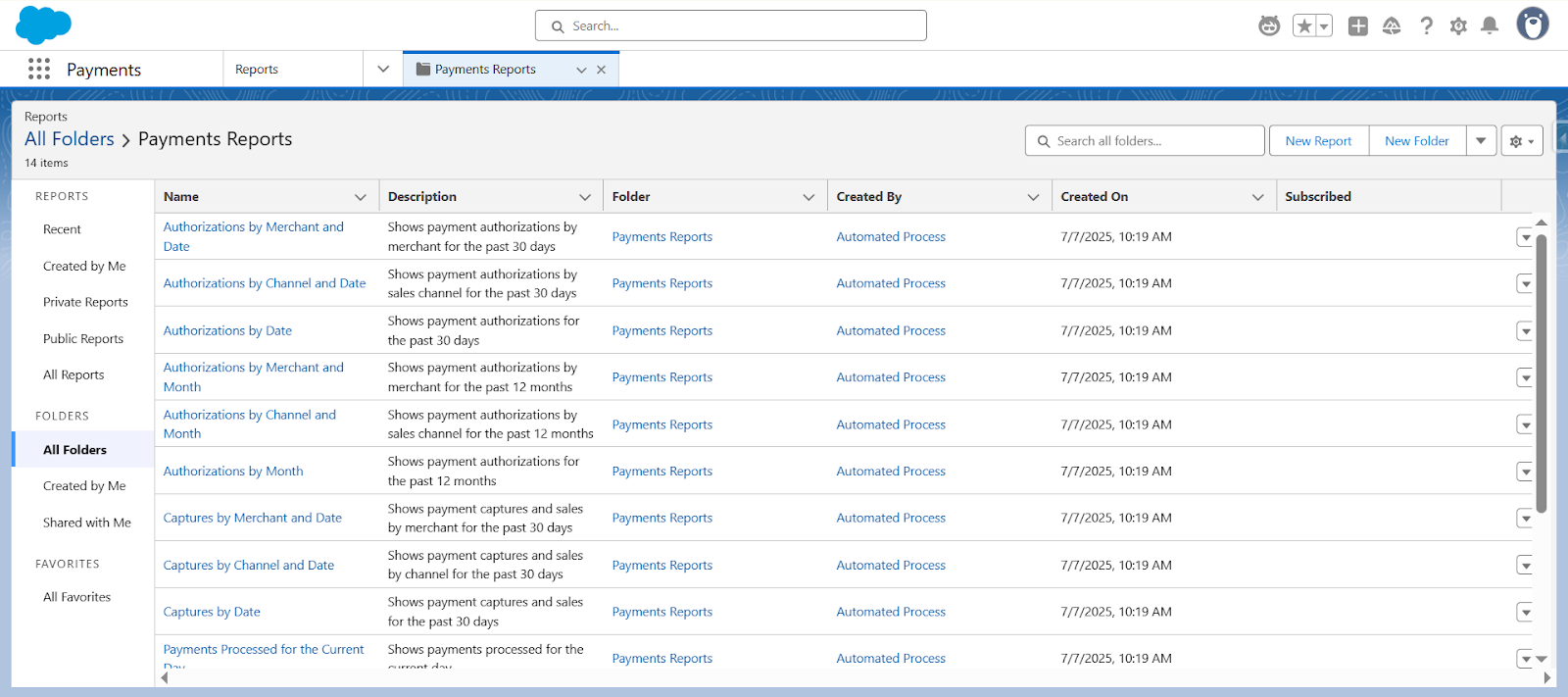Open Authorizations by Channel and Date report
Image resolution: width=1568 pixels, height=697 pixels.
[x=265, y=283]
